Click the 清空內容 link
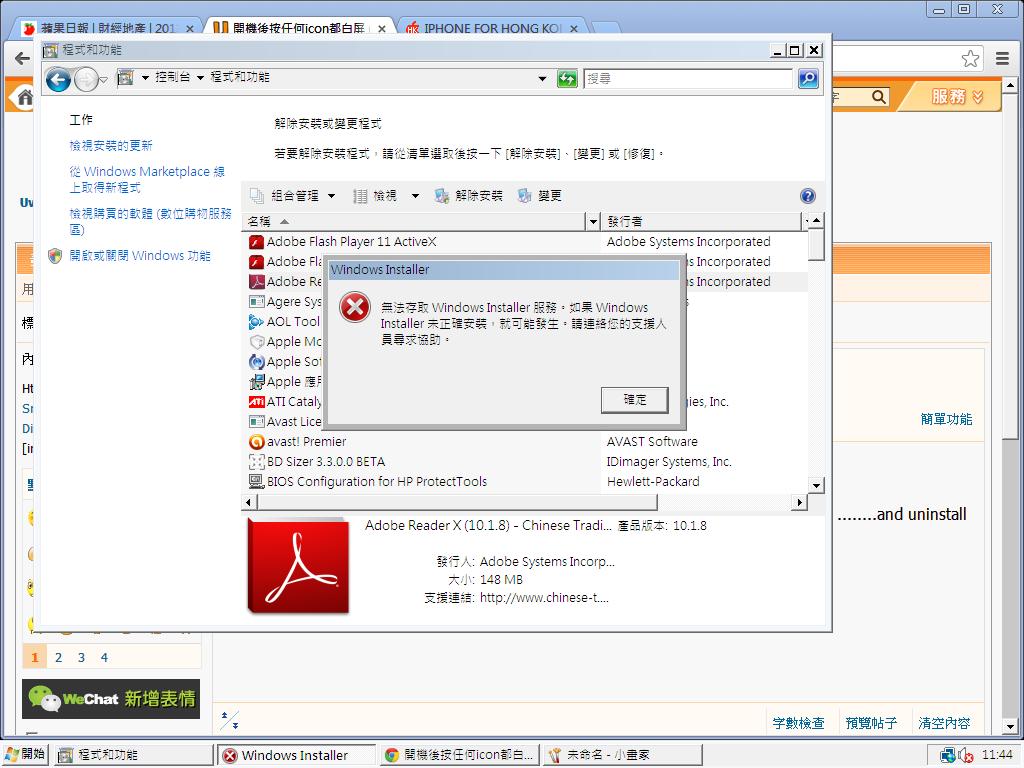The width and height of the screenshot is (1024, 768). tap(944, 723)
